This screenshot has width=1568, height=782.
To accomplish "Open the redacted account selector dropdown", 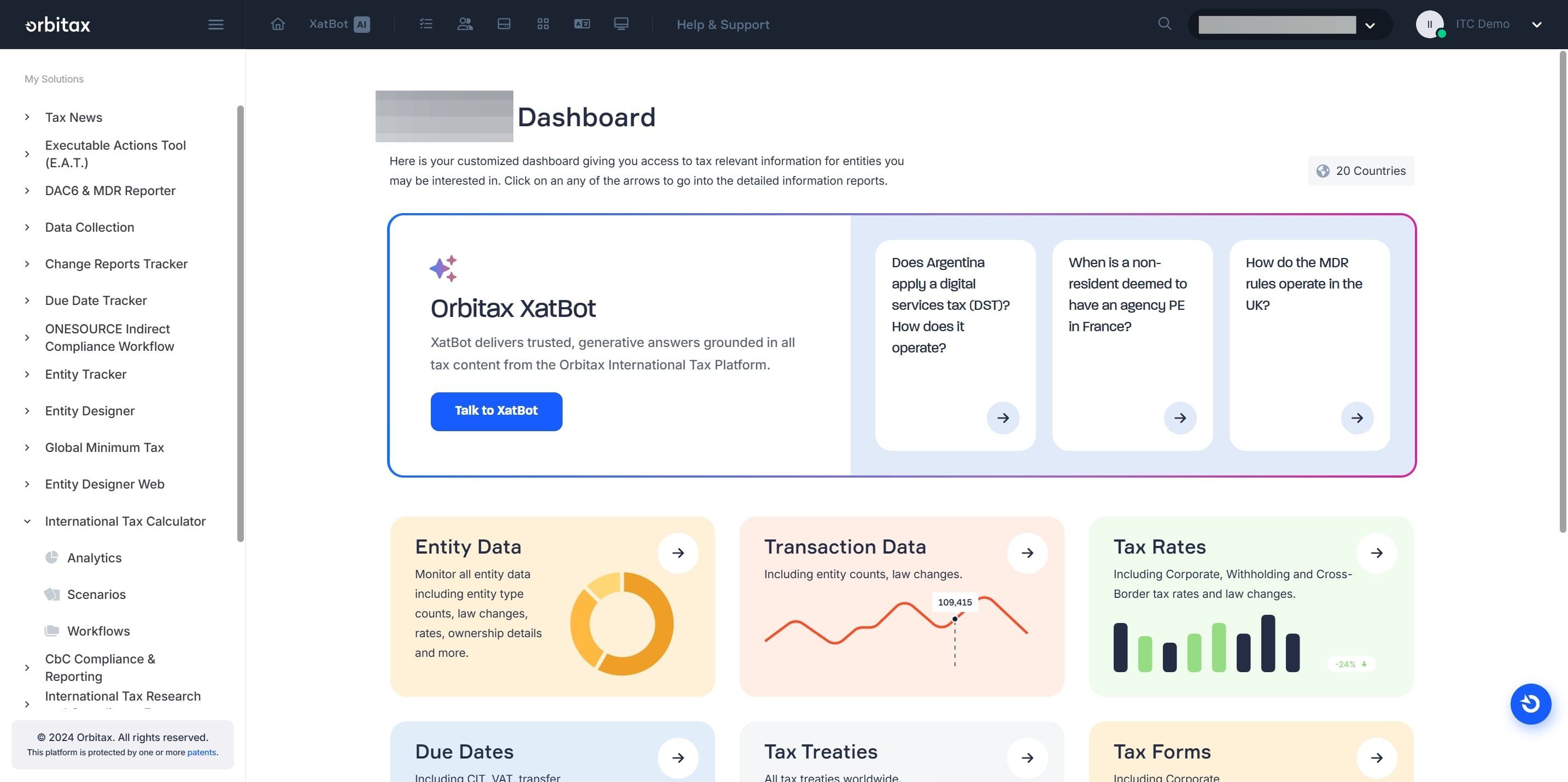I will click(1289, 25).
